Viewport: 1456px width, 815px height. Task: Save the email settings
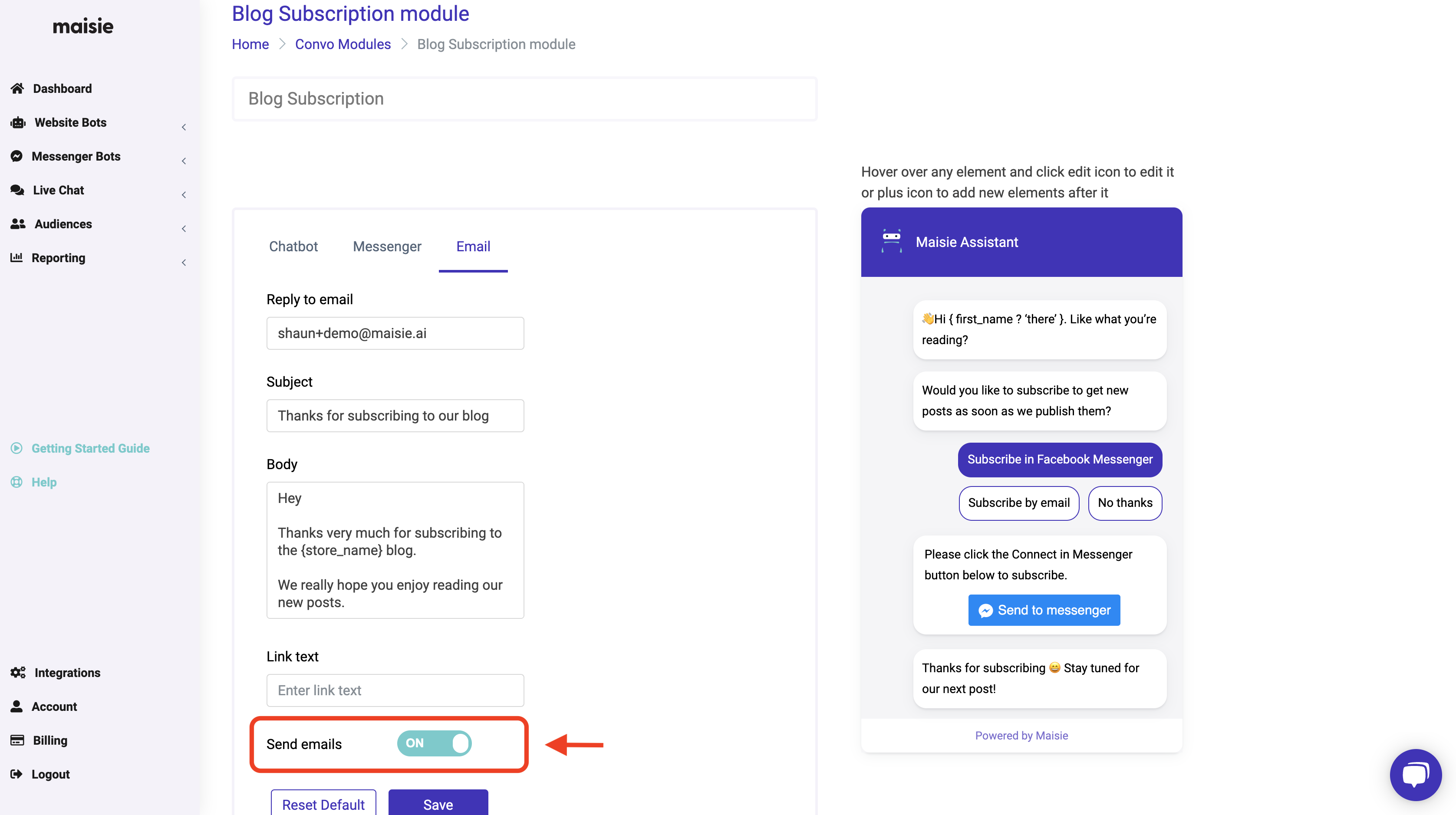[438, 804]
